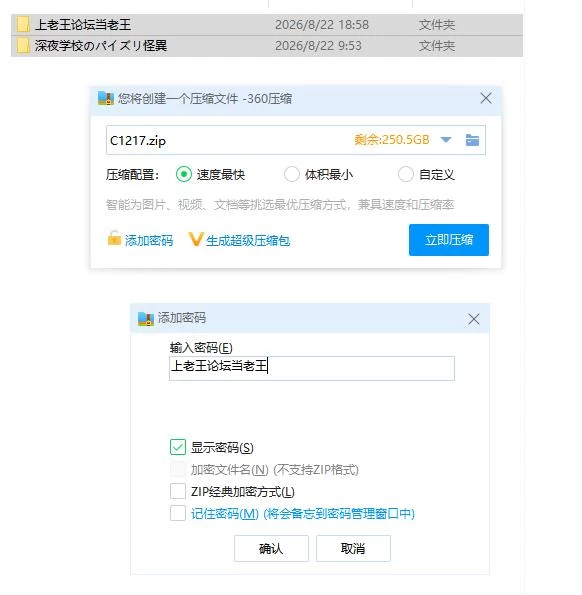The width and height of the screenshot is (582, 595).
Task: Click the 立即压缩 button
Action: coord(448,240)
